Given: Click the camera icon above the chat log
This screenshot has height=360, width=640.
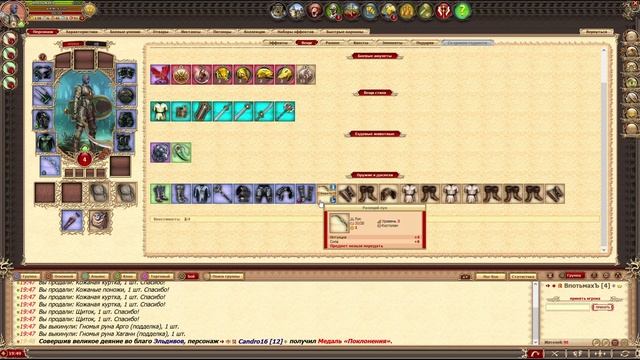Looking at the screenshot, I should [x=465, y=276].
